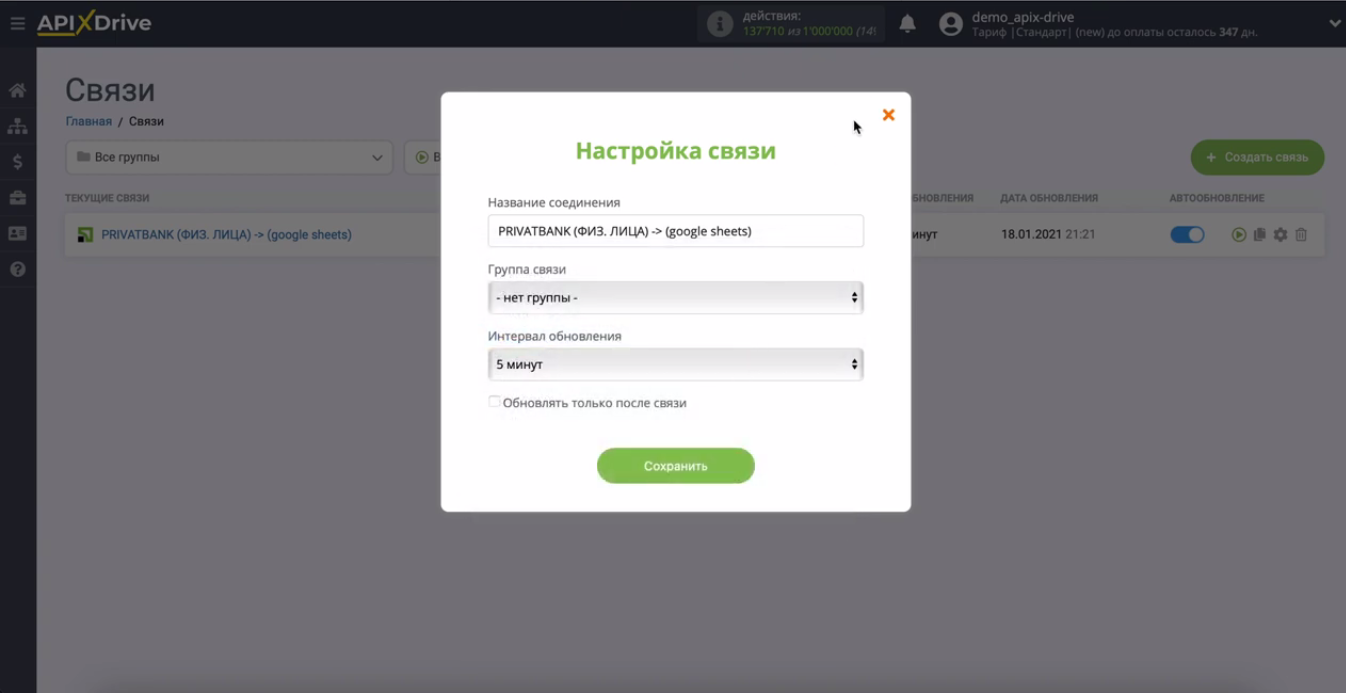
Task: Click the ApiX-Drive logo
Action: pyautogui.click(x=94, y=23)
